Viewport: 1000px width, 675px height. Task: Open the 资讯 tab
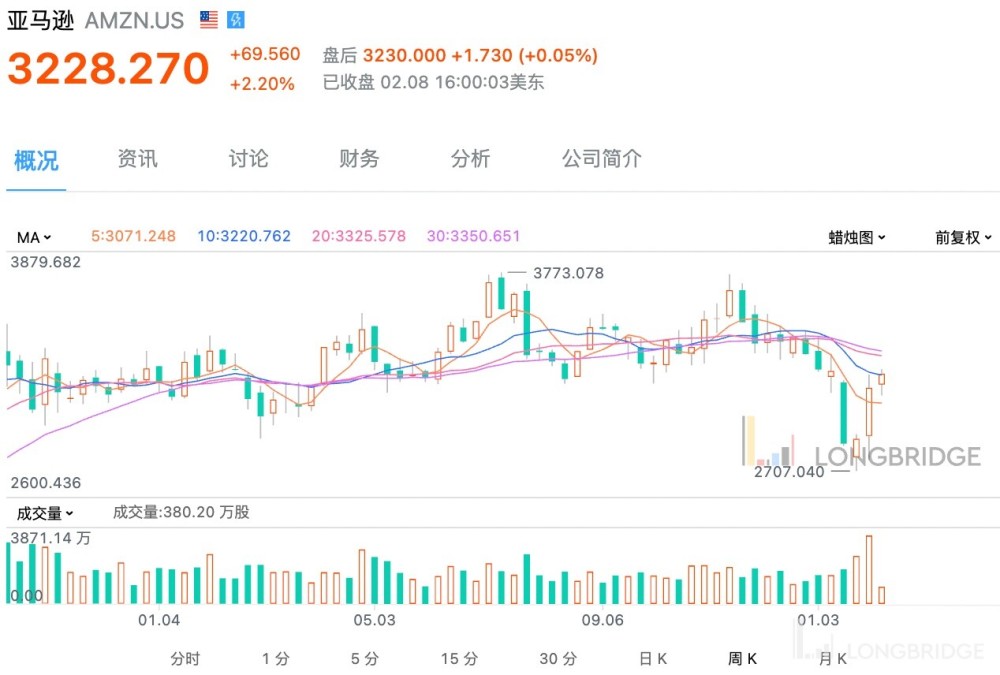(137, 159)
